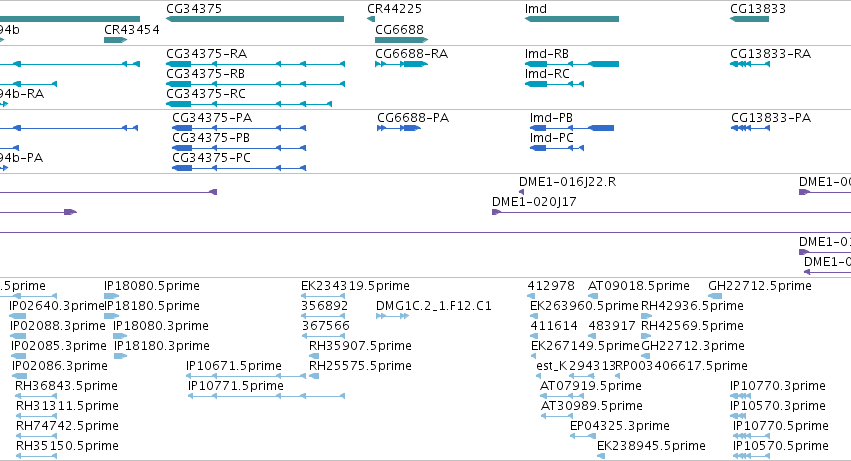This screenshot has width=851, height=461.
Task: Click the CR43454 gene label
Action: [132, 29]
